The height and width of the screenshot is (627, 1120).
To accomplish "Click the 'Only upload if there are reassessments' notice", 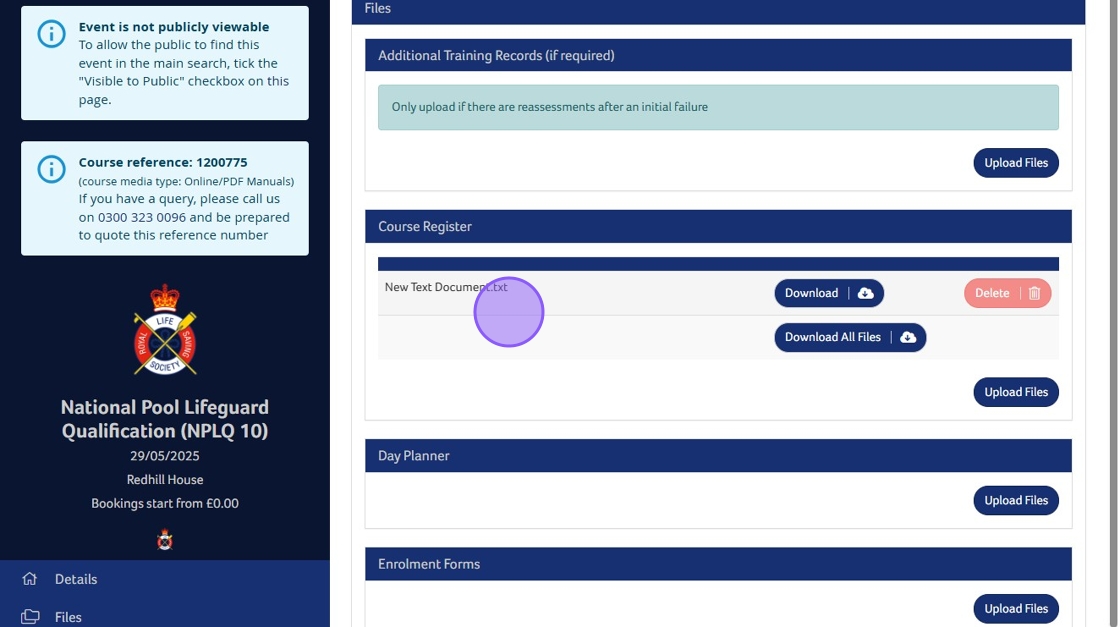I will click(x=718, y=107).
